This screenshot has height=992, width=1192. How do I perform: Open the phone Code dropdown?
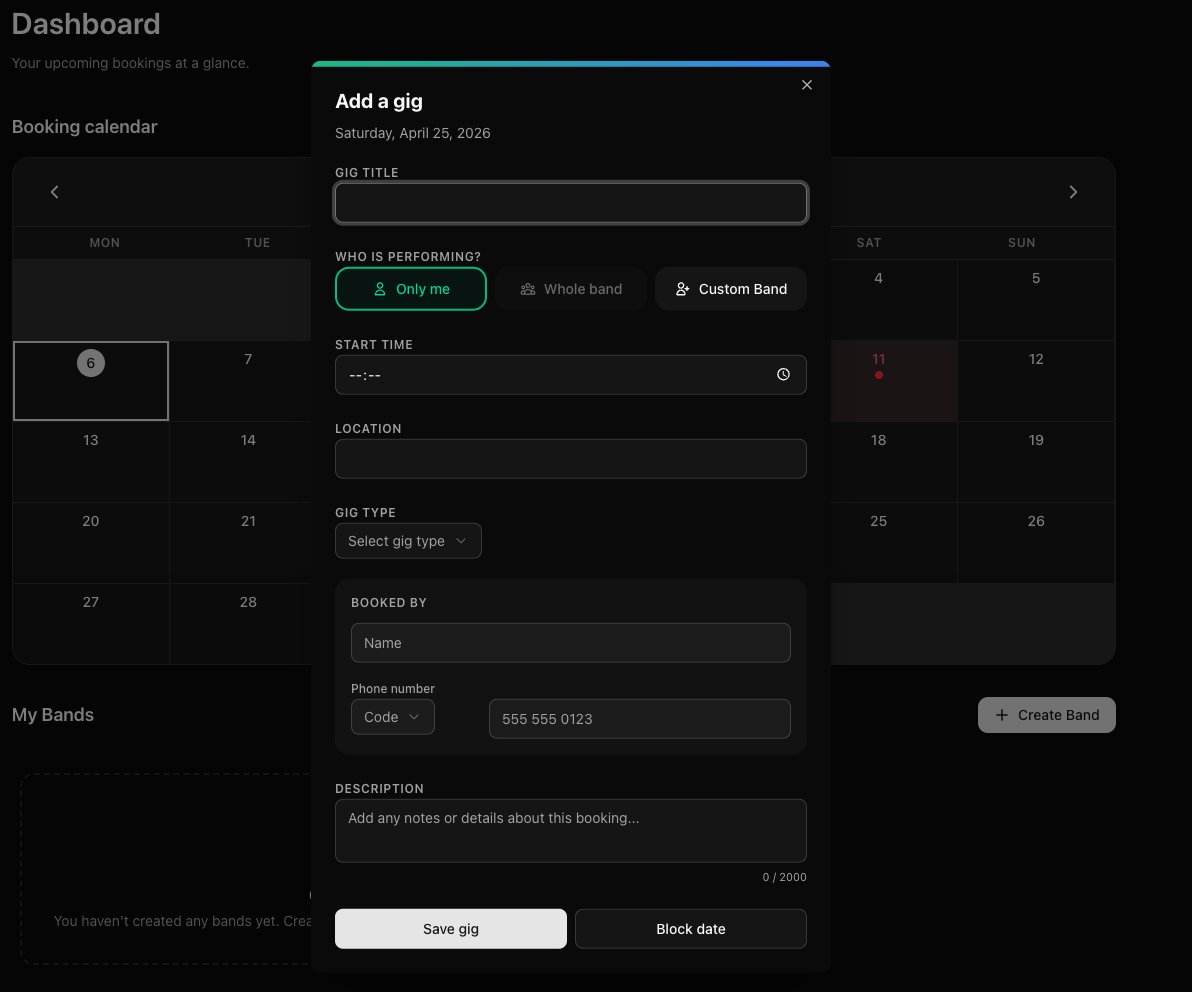click(x=392, y=717)
